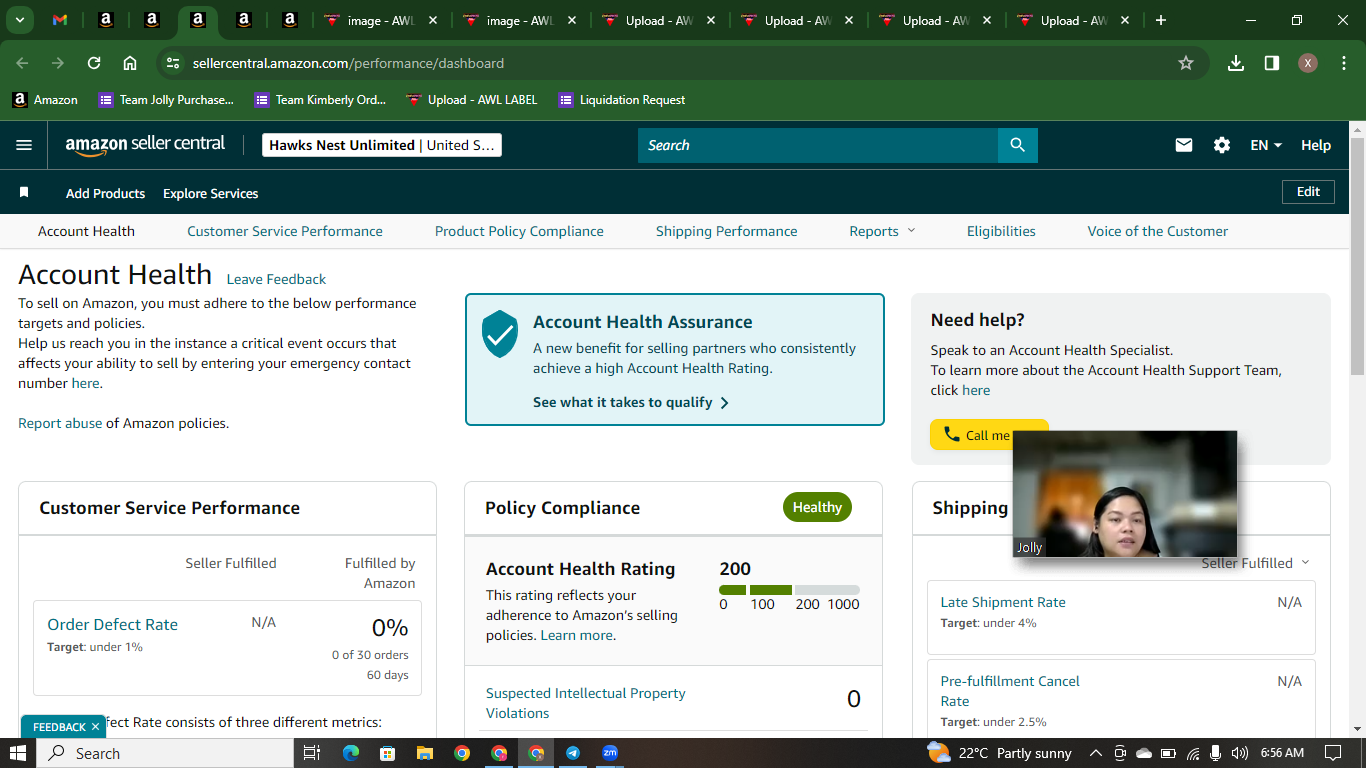Click the Leave Feedback link
Viewport: 1366px width, 768px height.
click(x=276, y=279)
